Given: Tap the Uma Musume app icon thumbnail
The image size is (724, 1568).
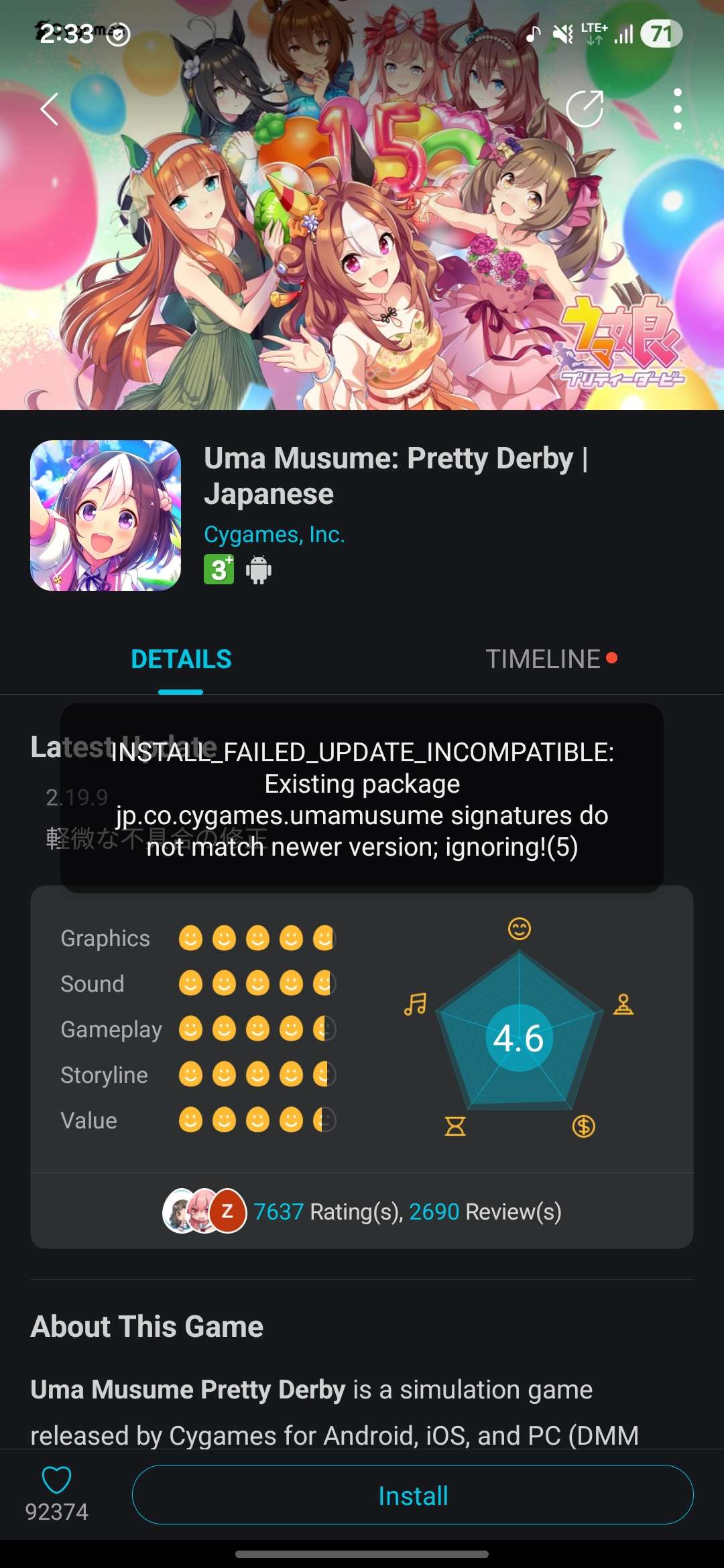Looking at the screenshot, I should pyautogui.click(x=106, y=515).
